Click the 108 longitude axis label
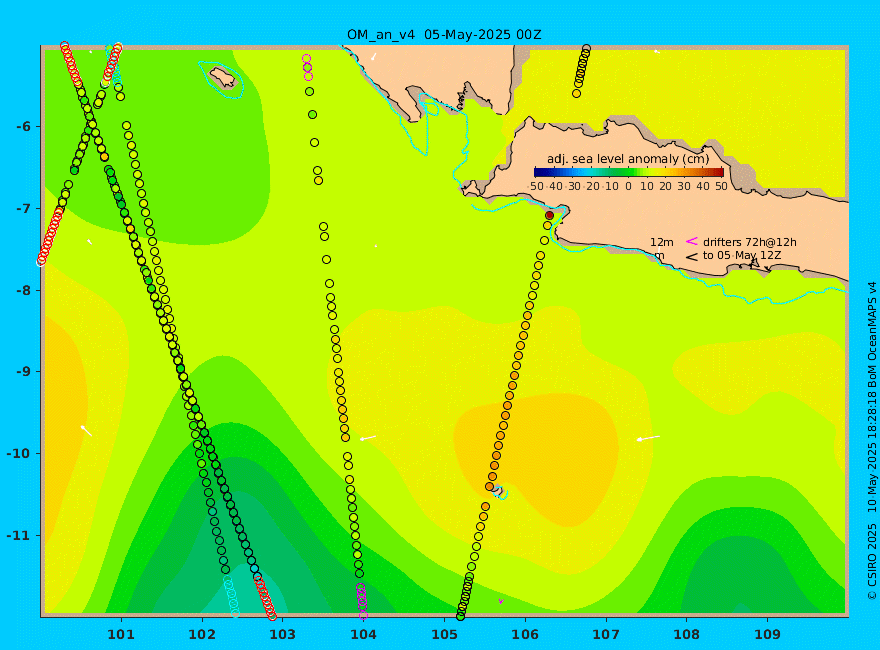Screen dimensions: 880x650 tap(686, 635)
